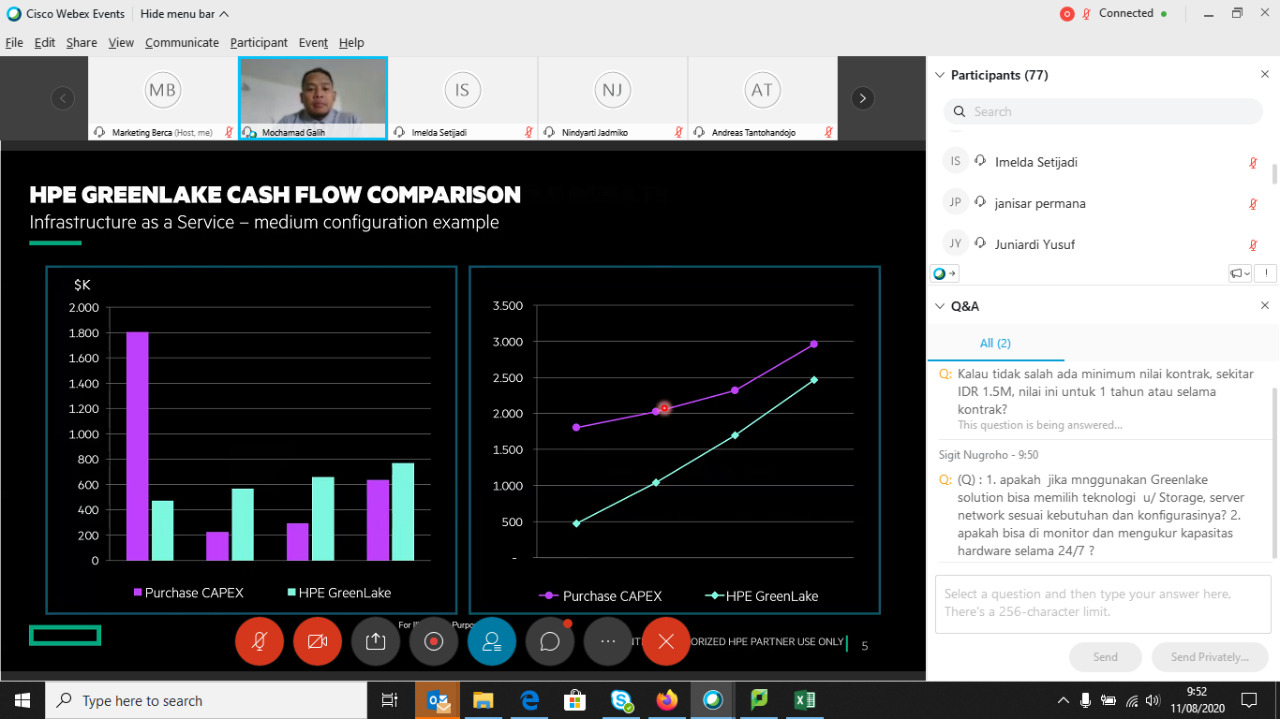Click the Q&A list scrollbar
The image size is (1280, 719).
click(x=1274, y=474)
